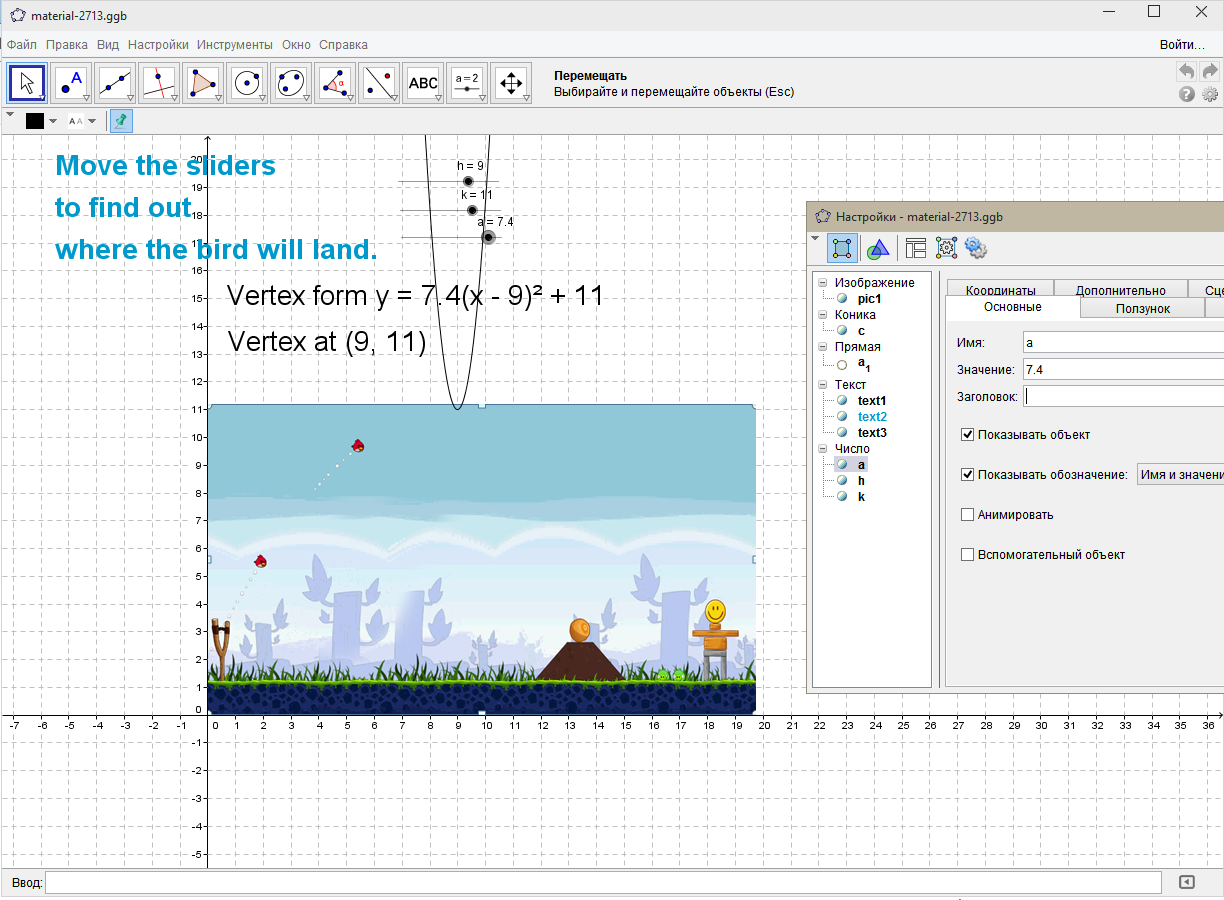Open the main toolbar gear settings icon
Viewport: 1224px width, 900px height.
point(1210,94)
